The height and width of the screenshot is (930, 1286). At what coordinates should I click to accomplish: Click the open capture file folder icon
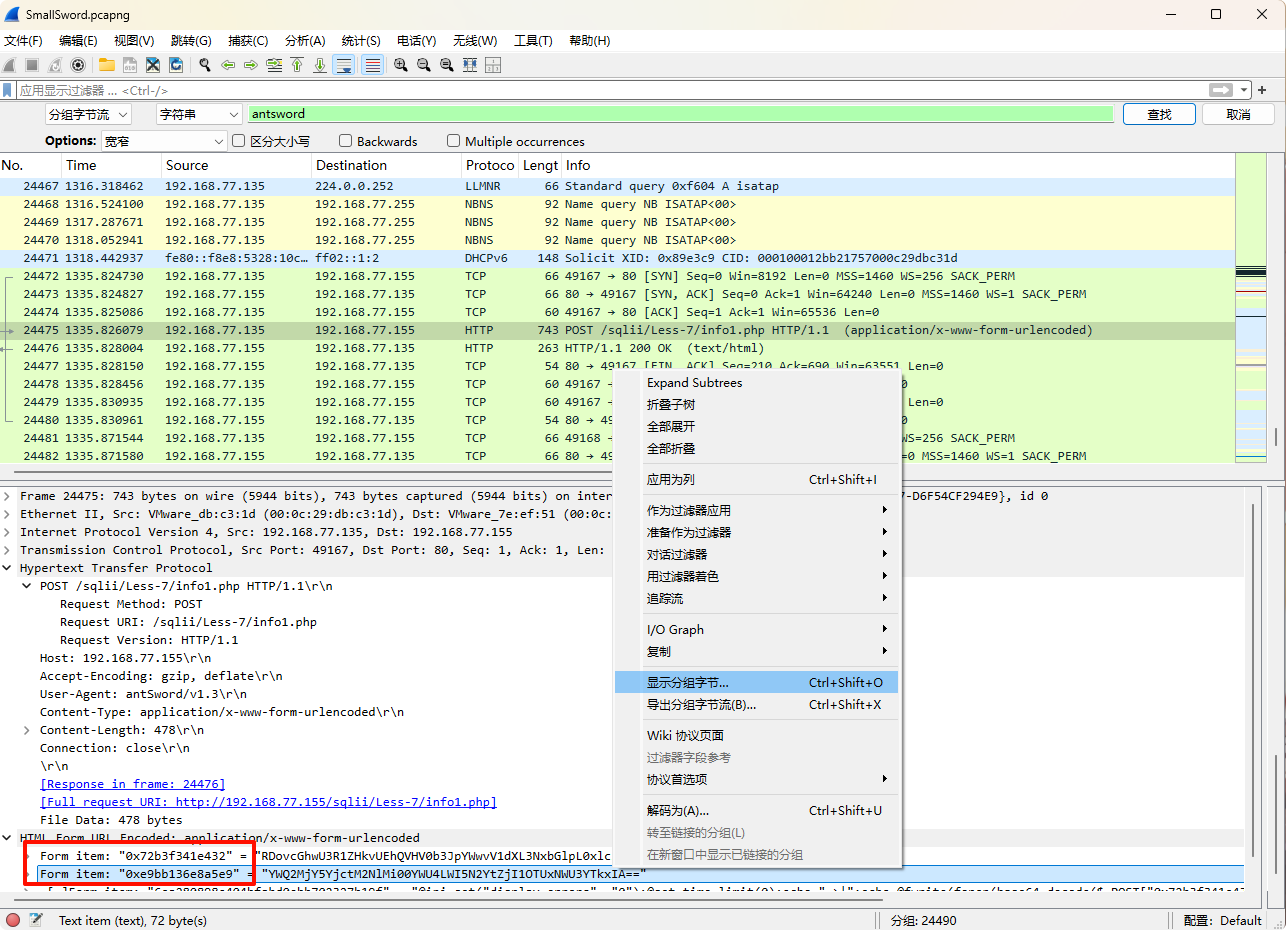106,65
